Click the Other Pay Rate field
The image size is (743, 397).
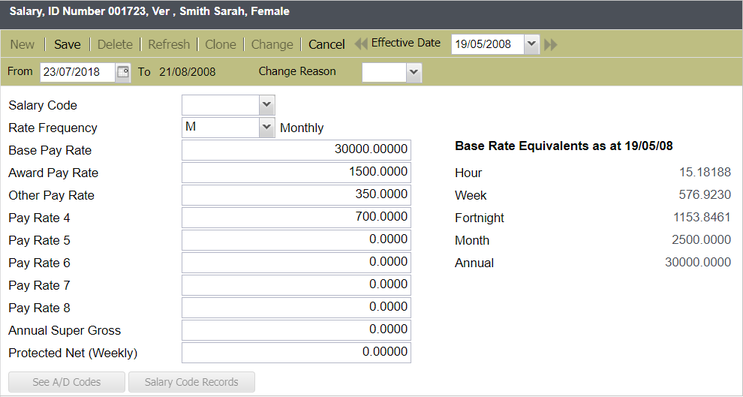pyautogui.click(x=296, y=195)
